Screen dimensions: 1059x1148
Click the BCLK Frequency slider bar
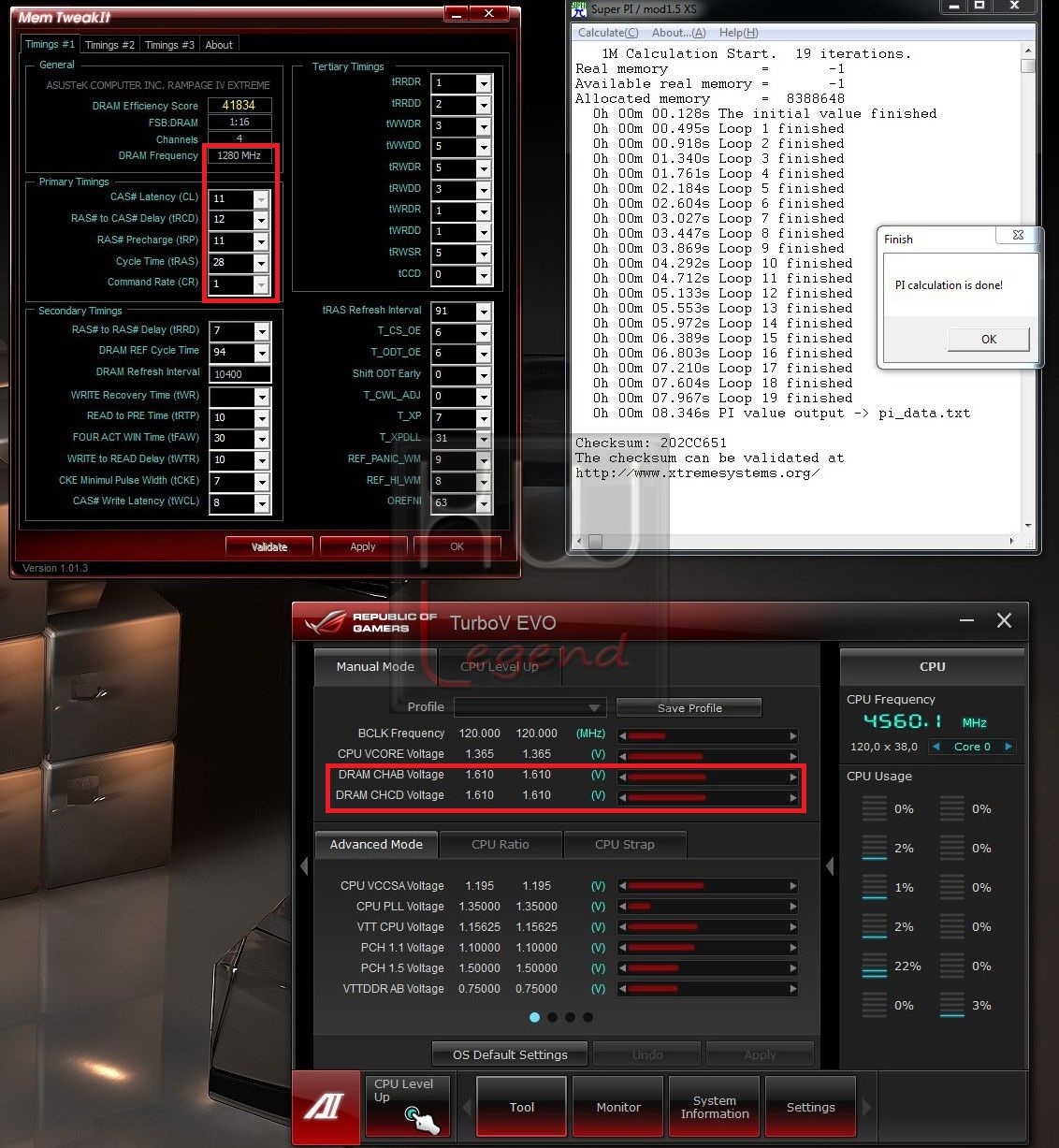708,735
